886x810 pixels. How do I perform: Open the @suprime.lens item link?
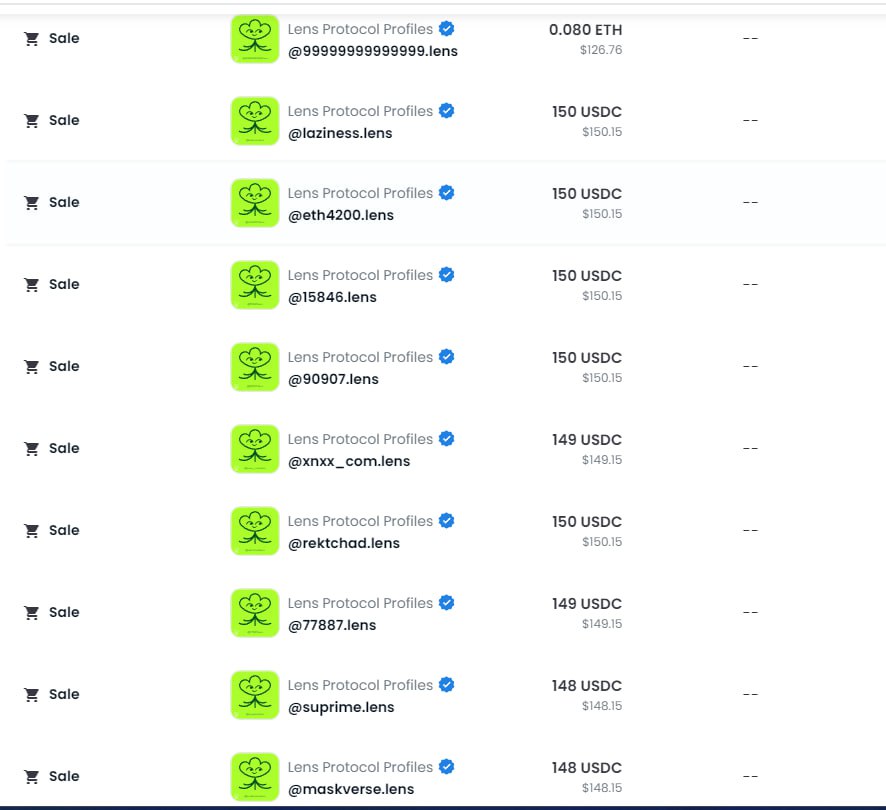tap(341, 708)
